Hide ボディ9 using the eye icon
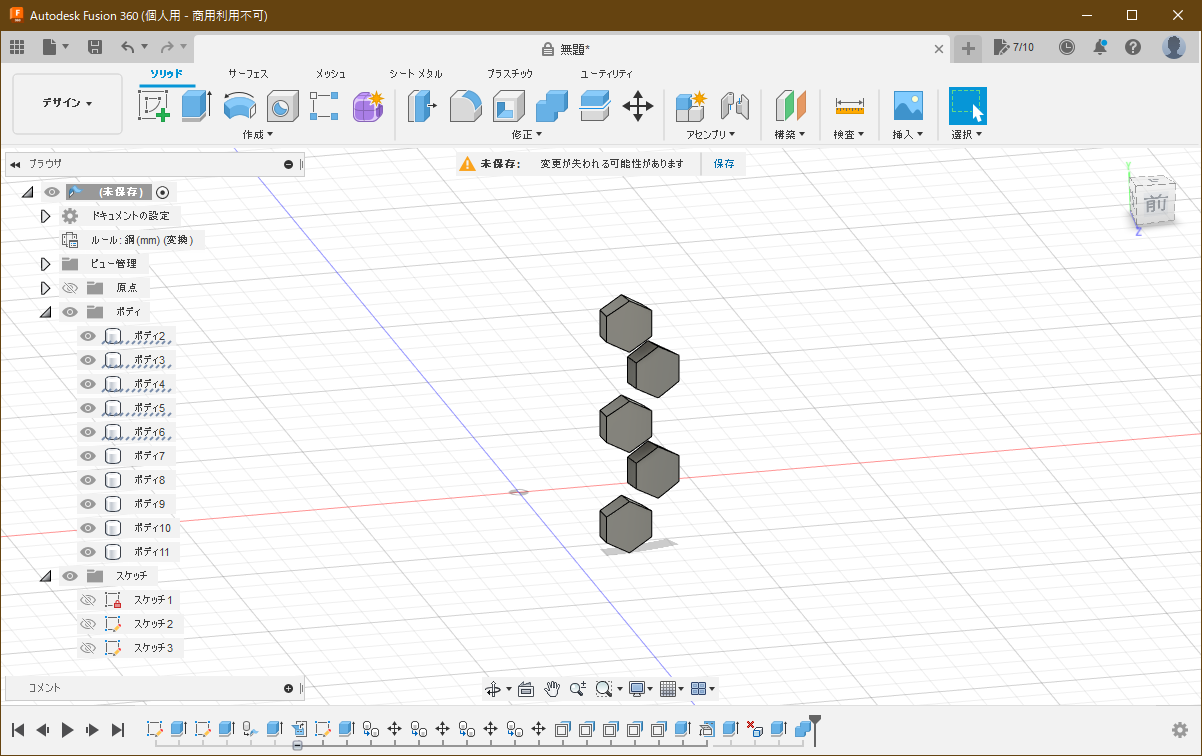The image size is (1202, 756). 88,504
